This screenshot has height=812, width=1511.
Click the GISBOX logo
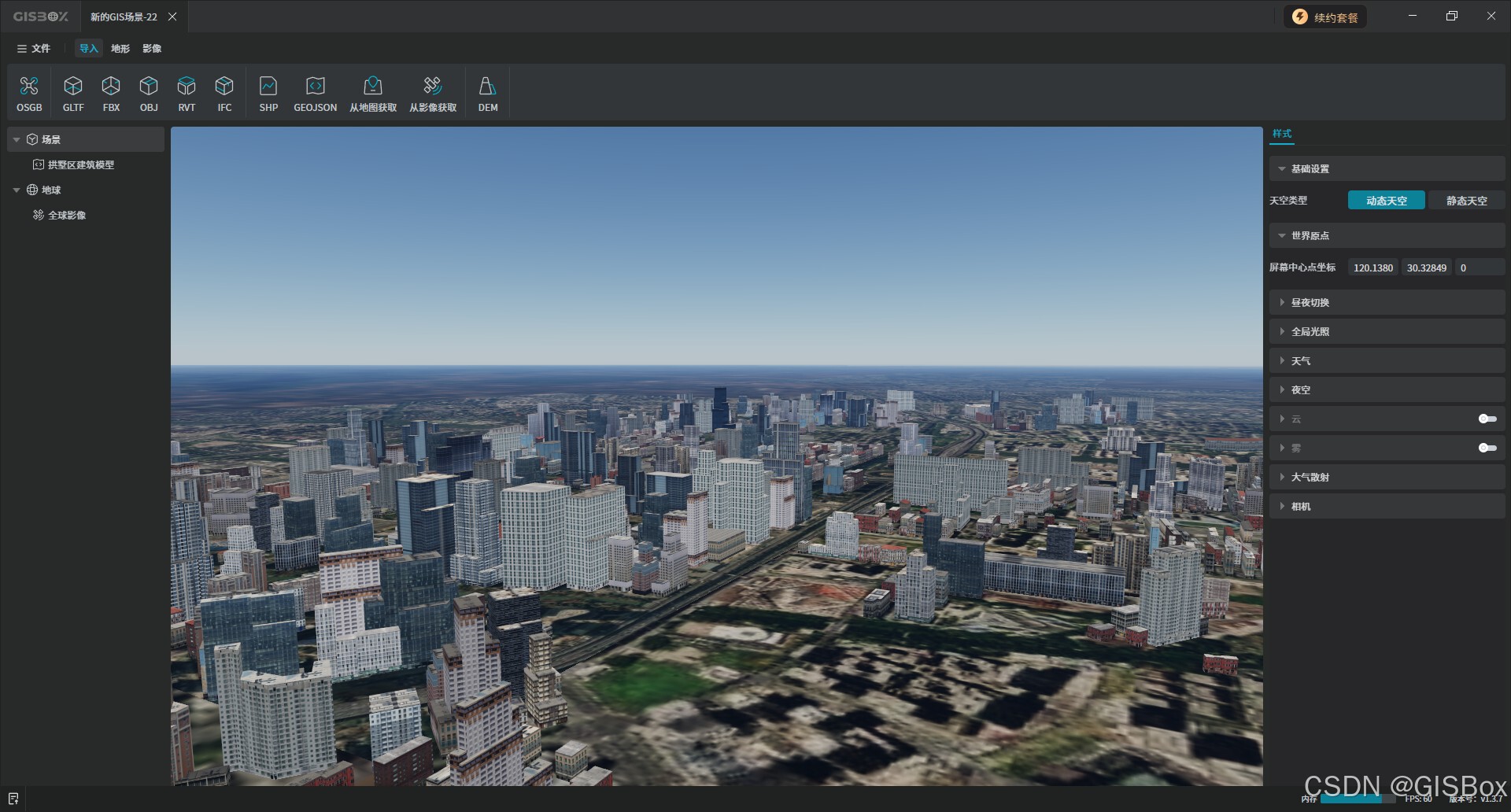[x=41, y=17]
